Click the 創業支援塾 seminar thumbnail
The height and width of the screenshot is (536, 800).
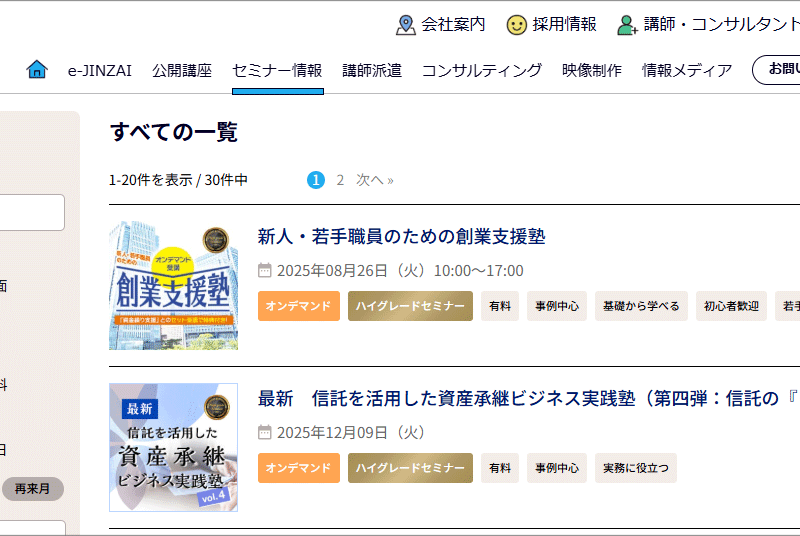[x=173, y=286]
